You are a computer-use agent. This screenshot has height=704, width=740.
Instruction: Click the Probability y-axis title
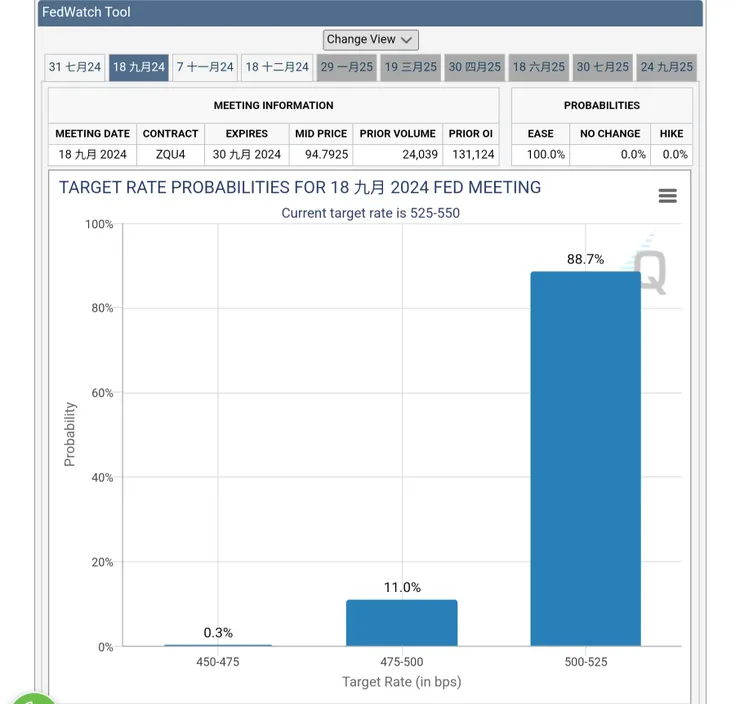pos(69,434)
